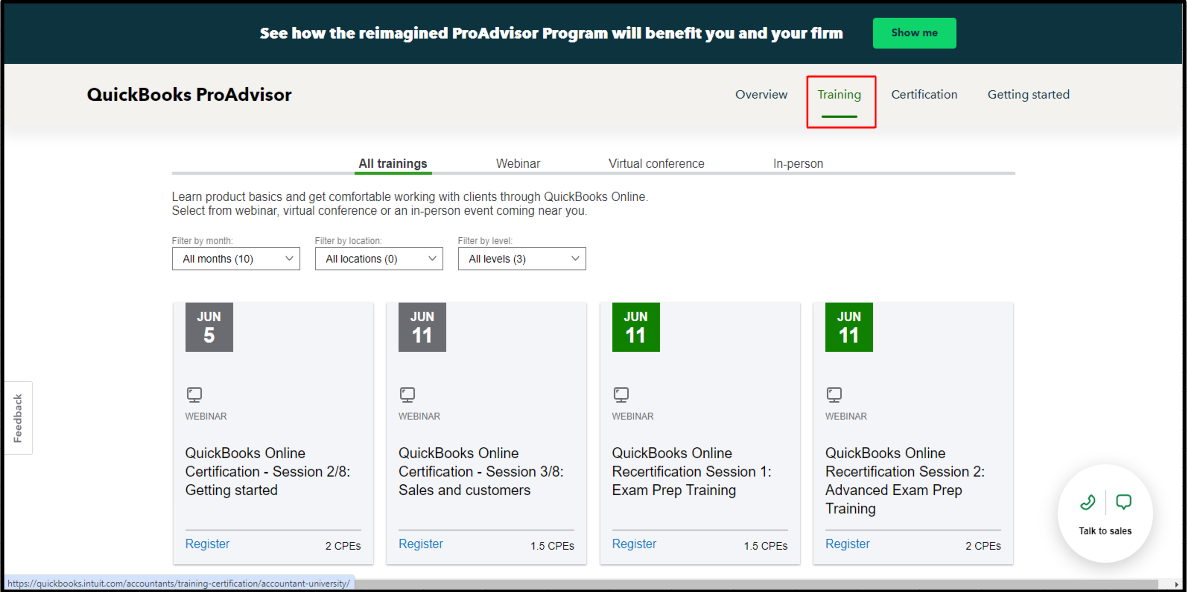Screen dimensions: 1187x592
Task: Click the green JUN 11 badge on Recertification Session 1
Action: 636,327
